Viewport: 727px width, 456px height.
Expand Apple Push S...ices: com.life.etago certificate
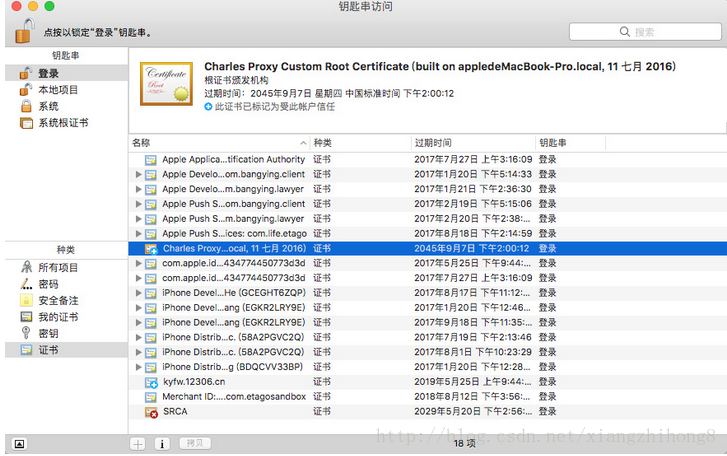(138, 234)
